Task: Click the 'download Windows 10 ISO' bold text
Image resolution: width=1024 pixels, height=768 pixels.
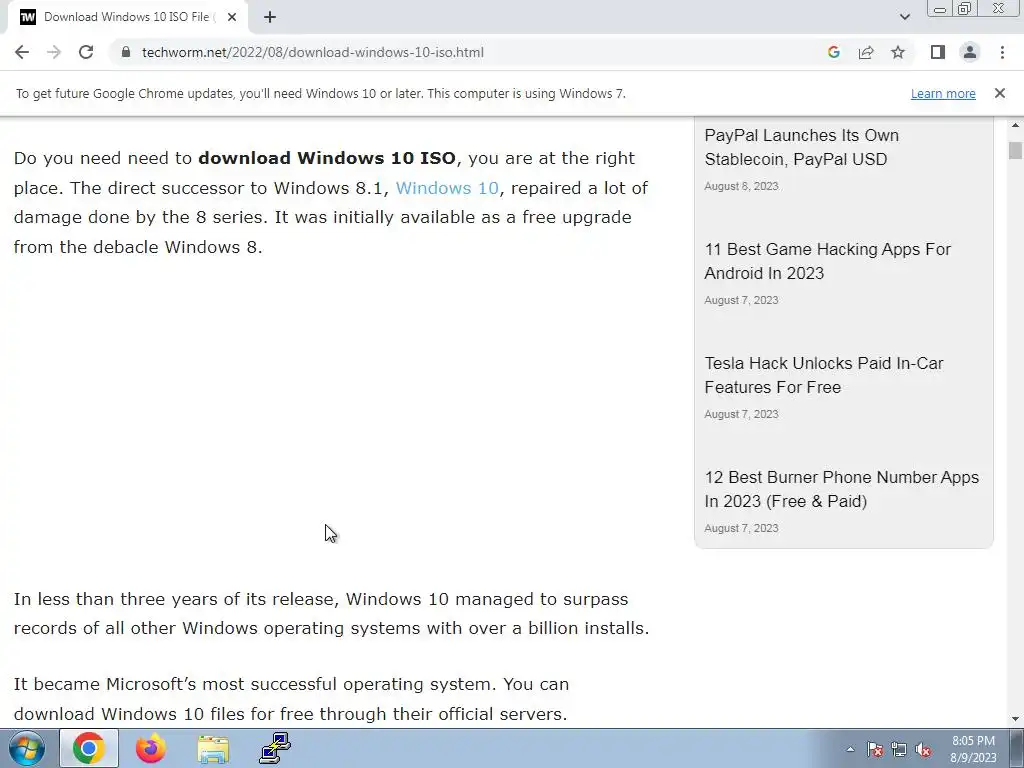Action: coord(327,158)
